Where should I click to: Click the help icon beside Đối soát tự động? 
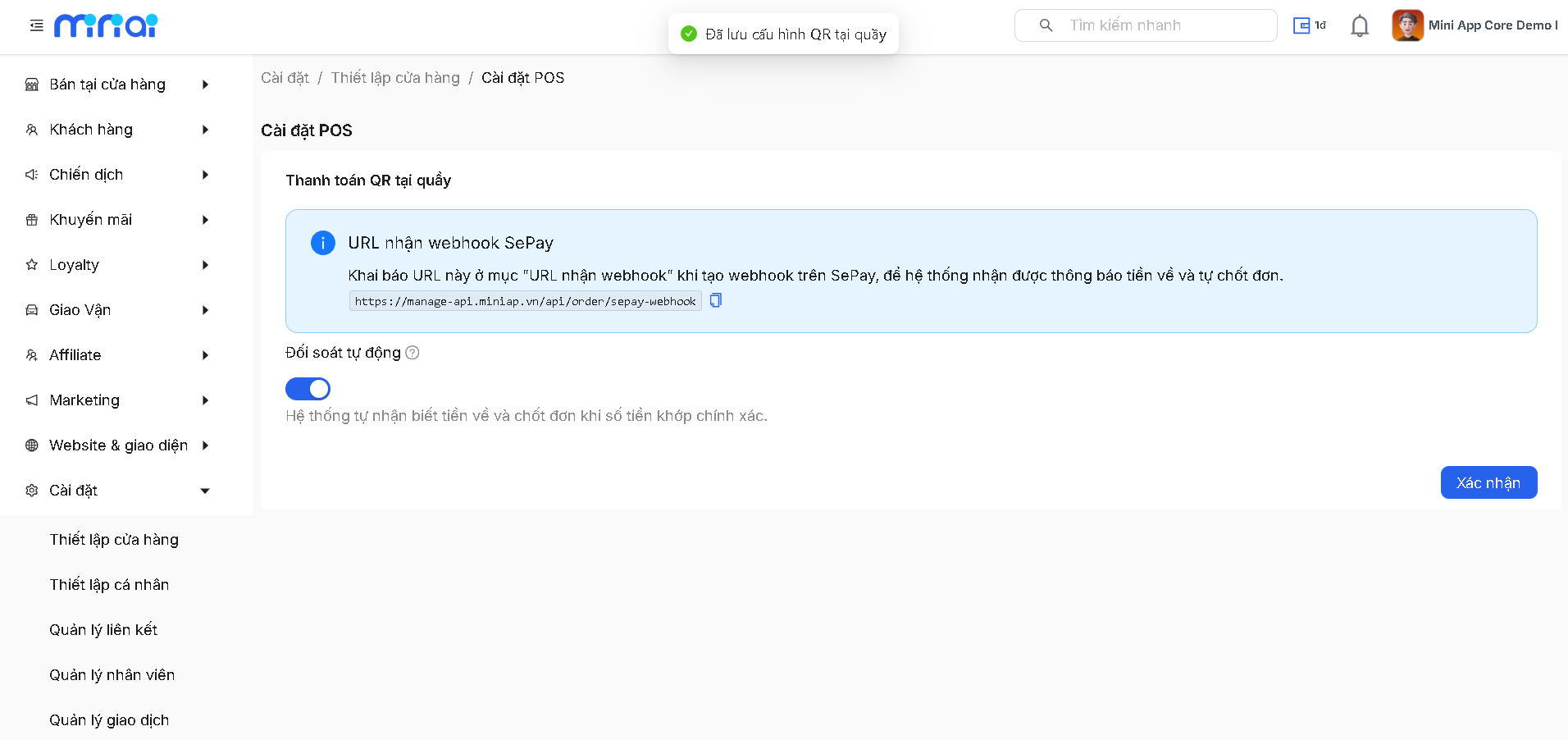click(413, 353)
